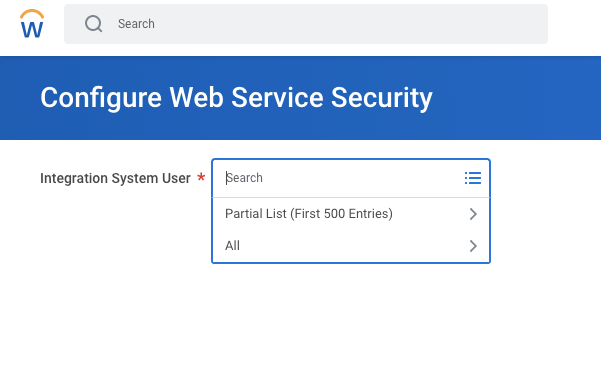The width and height of the screenshot is (601, 388).
Task: Click the magnifier icon in top search bar
Action: click(x=94, y=24)
